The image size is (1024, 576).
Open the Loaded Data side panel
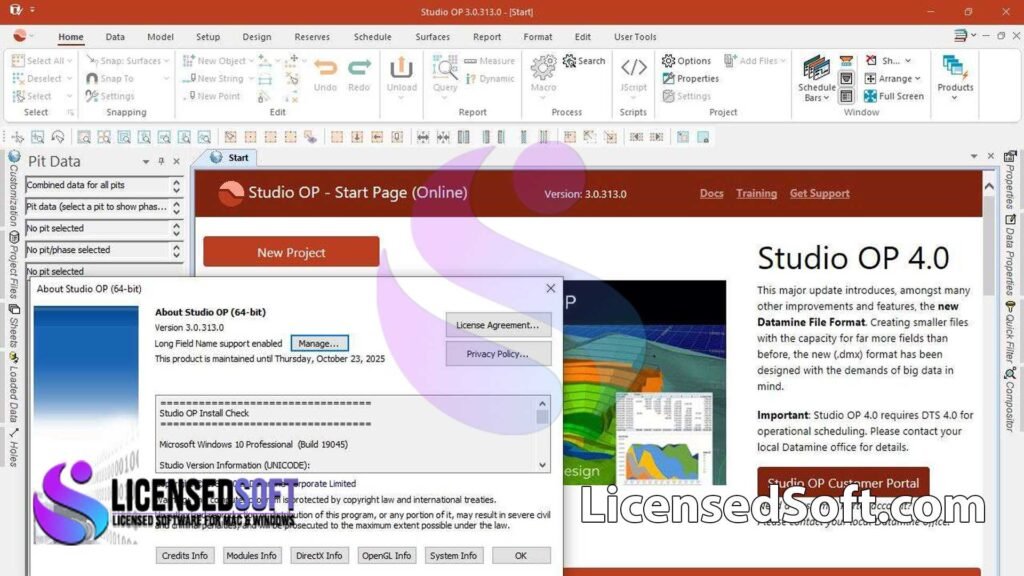click(x=14, y=387)
